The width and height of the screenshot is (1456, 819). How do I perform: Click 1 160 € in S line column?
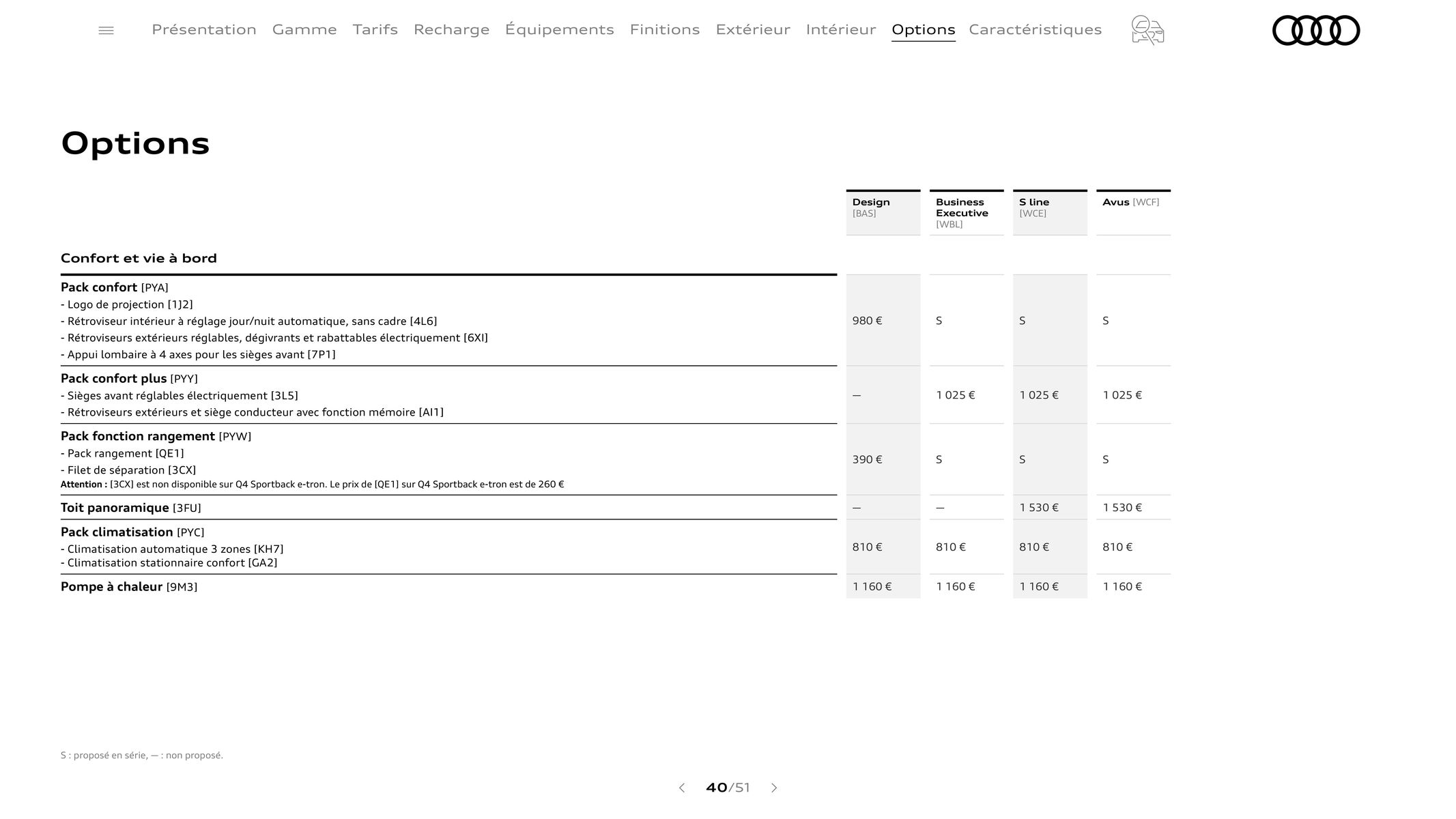(x=1050, y=586)
